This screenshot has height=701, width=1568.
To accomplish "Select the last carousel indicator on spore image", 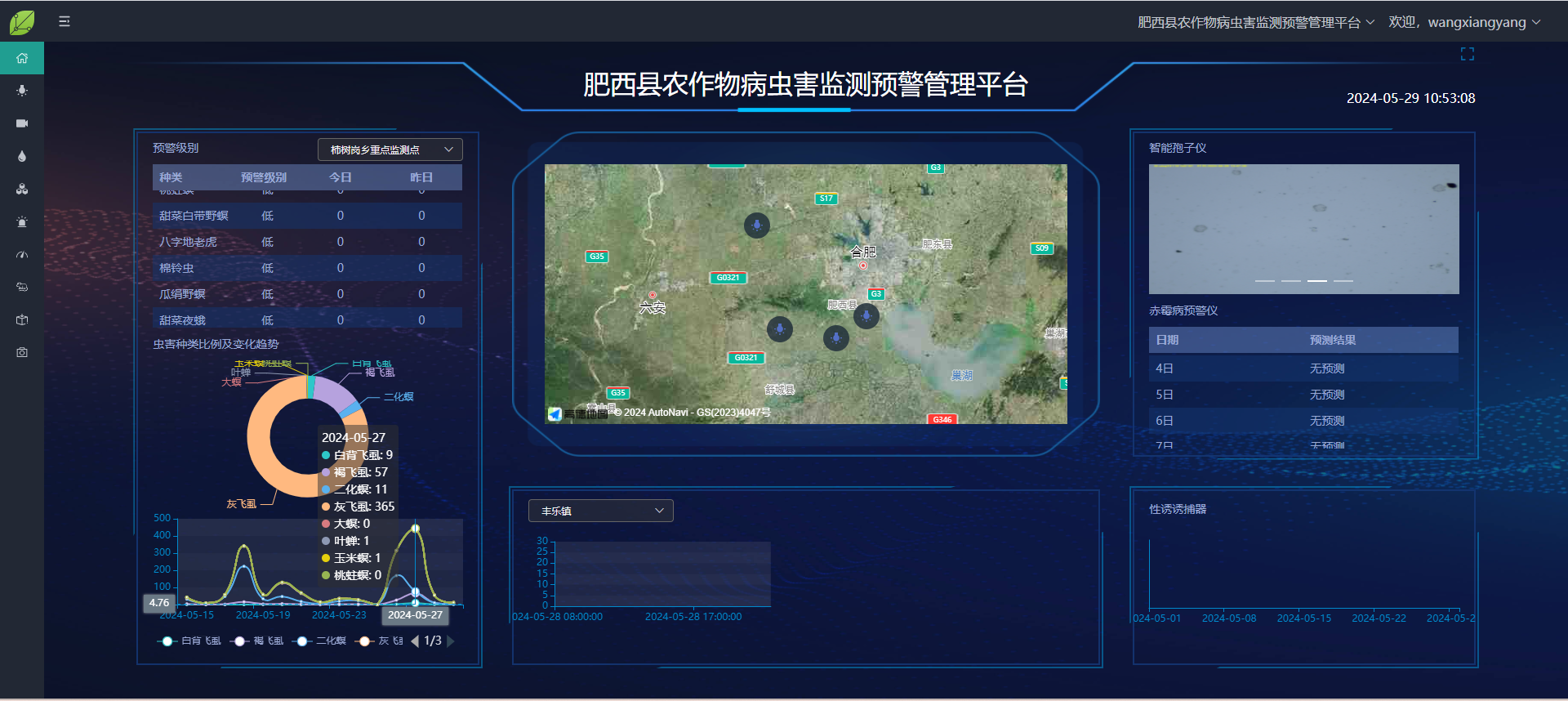I will (x=1343, y=281).
